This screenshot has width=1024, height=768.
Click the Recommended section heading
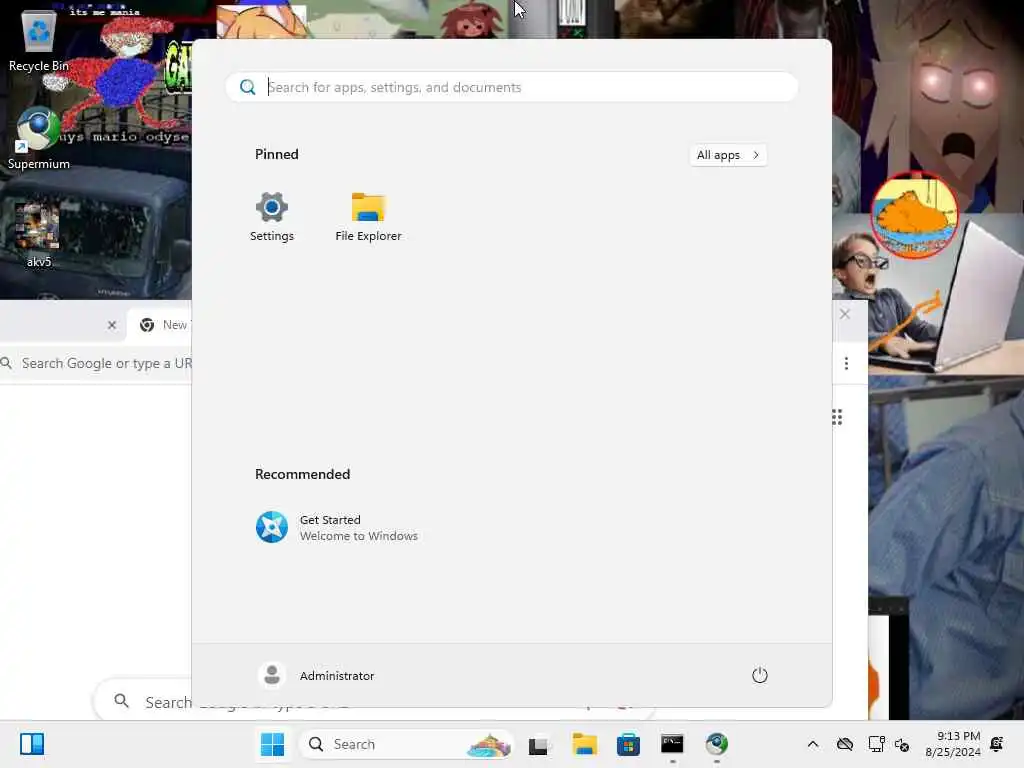coord(302,474)
